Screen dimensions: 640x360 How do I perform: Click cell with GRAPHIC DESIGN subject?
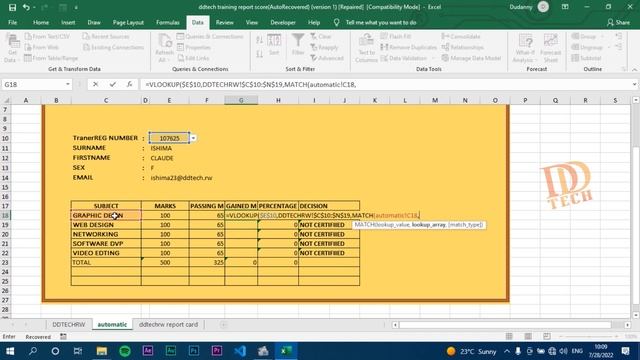(x=106, y=216)
